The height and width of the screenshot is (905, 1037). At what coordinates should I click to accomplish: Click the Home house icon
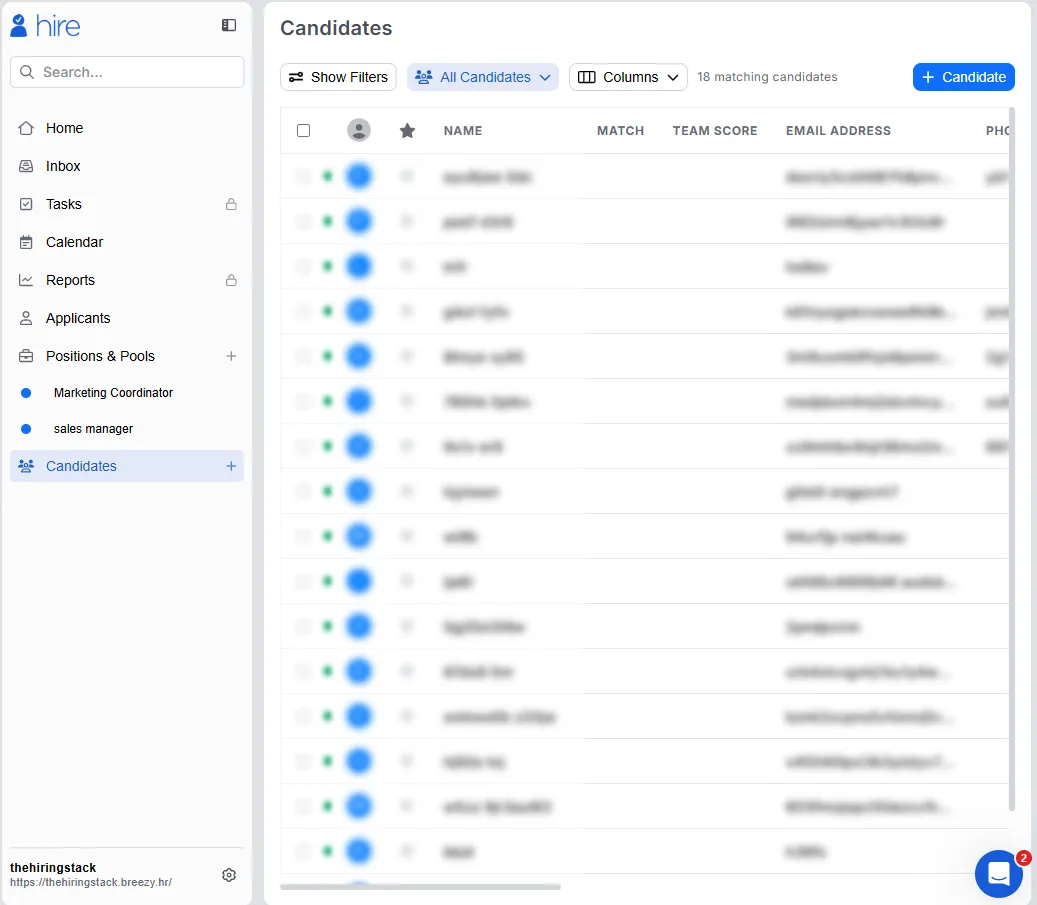click(x=26, y=128)
